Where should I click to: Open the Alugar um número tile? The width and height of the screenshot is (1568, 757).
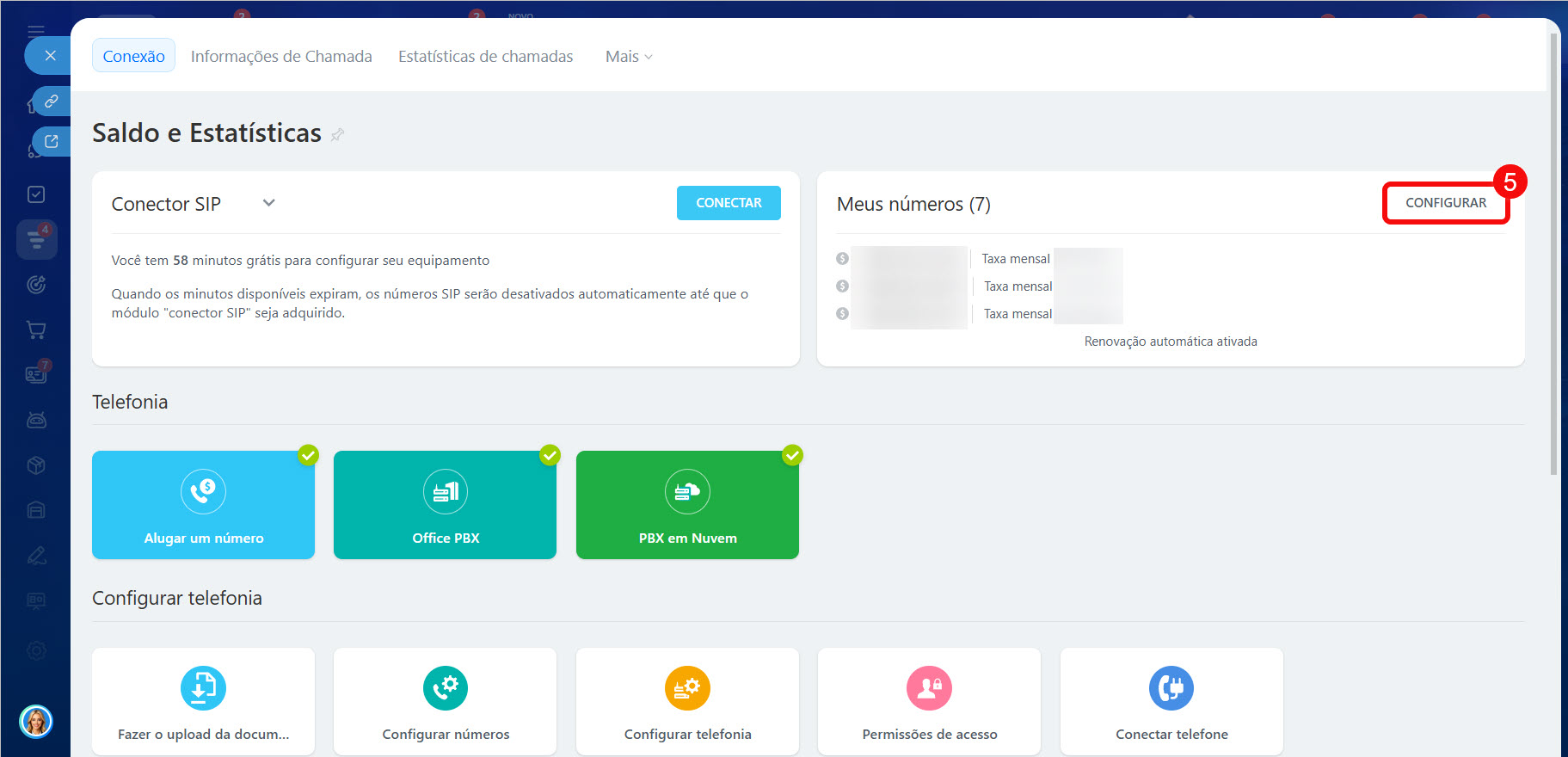coord(203,505)
